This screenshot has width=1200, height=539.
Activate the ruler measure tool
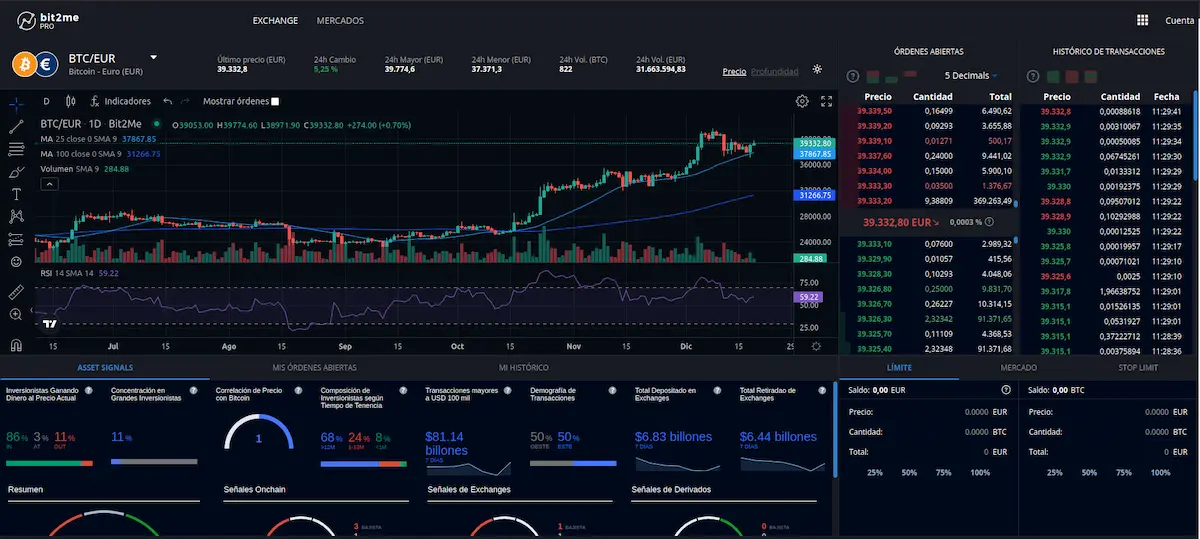pyautogui.click(x=16, y=292)
